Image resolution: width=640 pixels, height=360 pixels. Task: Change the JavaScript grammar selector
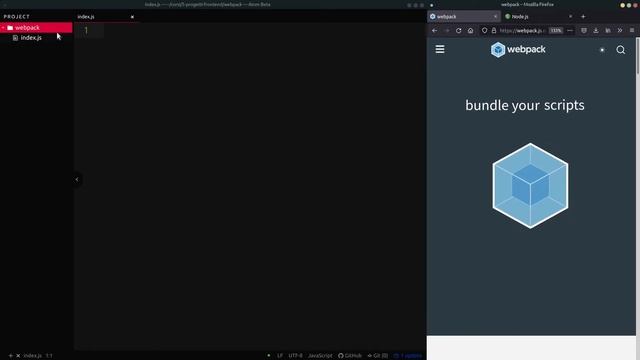[x=320, y=356]
